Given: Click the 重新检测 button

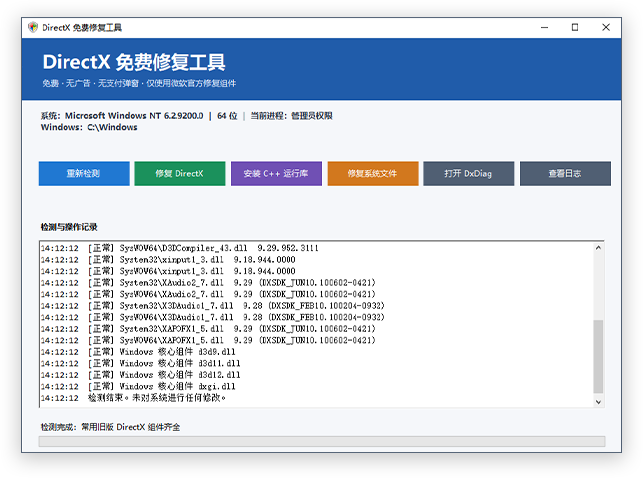Looking at the screenshot, I should [x=84, y=173].
